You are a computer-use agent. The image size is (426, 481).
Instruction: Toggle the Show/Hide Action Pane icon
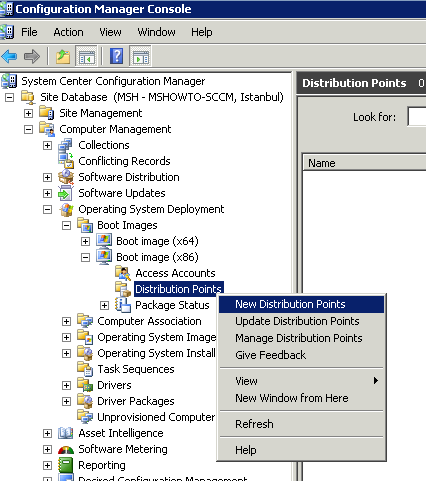[x=141, y=56]
